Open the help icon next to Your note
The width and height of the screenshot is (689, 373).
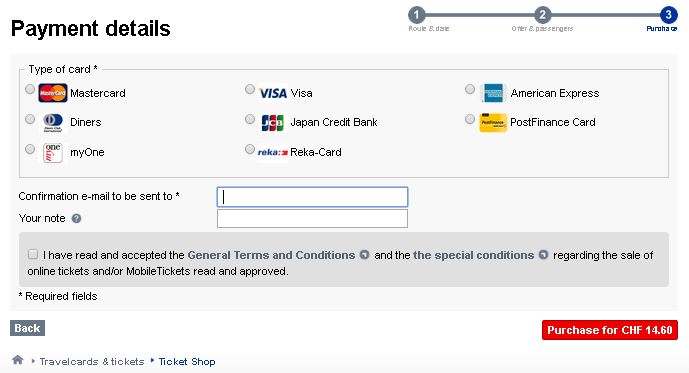pos(76,218)
